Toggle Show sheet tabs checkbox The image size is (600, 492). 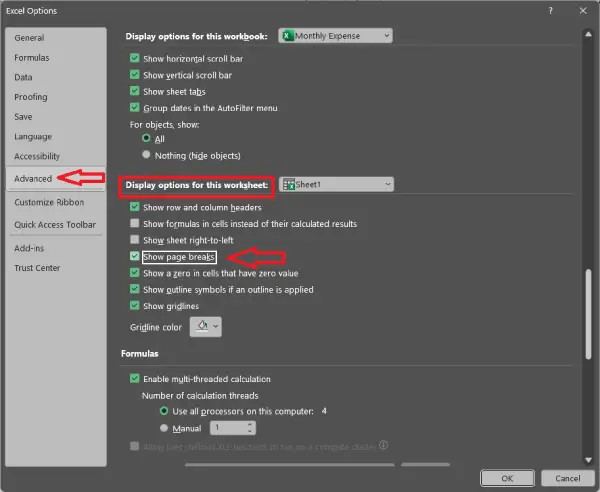[135, 91]
